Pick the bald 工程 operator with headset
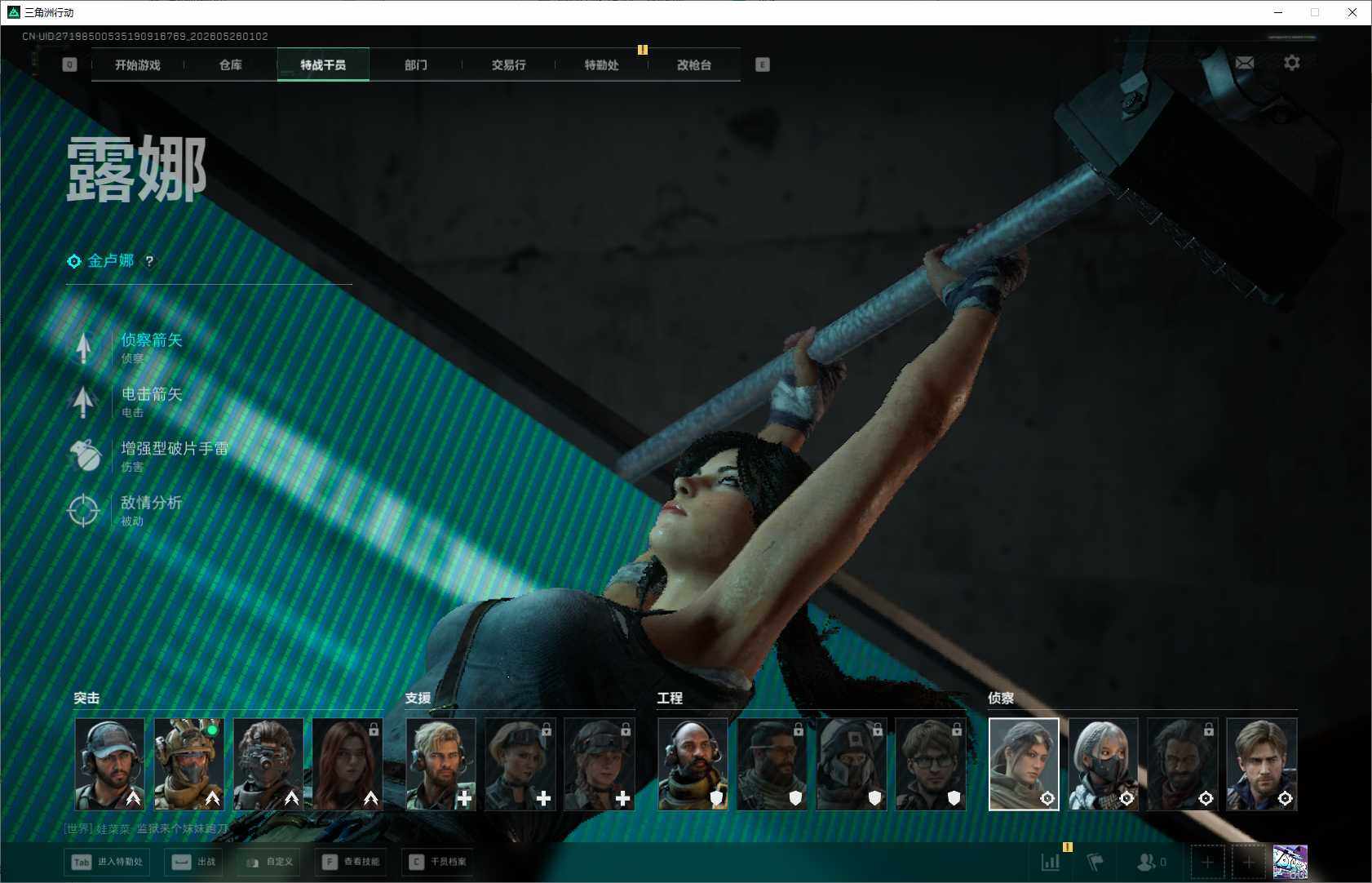 click(x=693, y=764)
